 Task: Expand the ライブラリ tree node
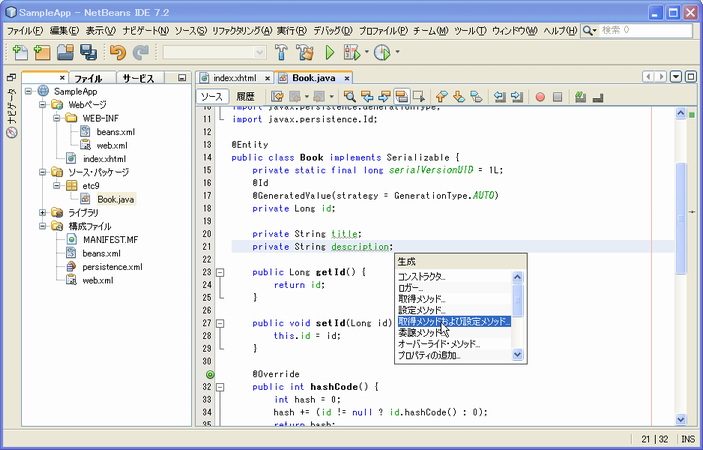pyautogui.click(x=43, y=213)
